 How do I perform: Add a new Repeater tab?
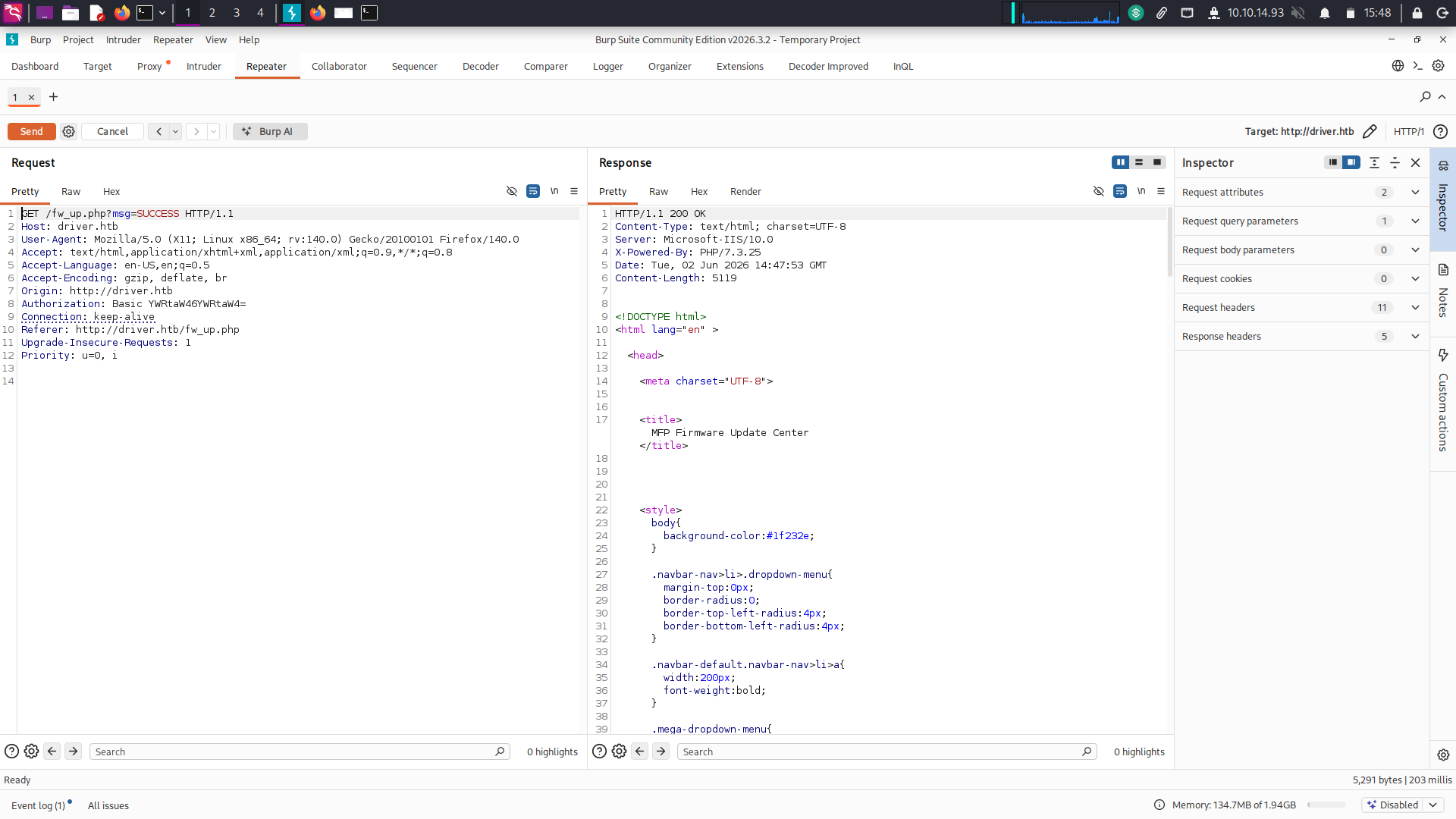tap(53, 96)
